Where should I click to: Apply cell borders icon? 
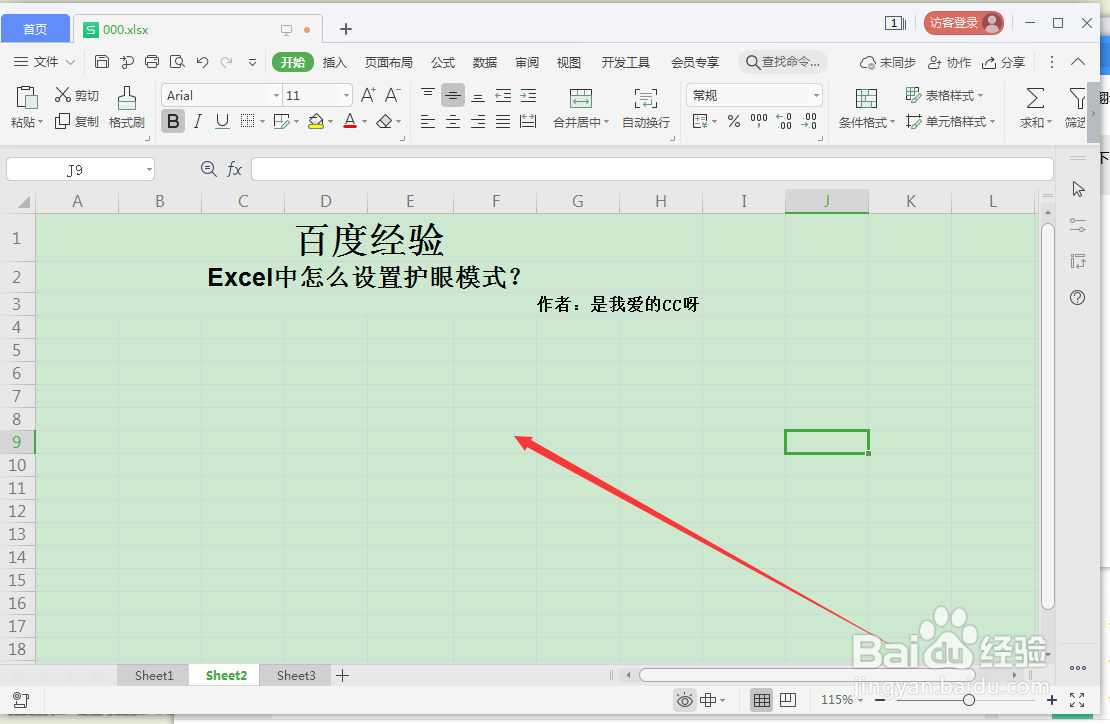[247, 121]
